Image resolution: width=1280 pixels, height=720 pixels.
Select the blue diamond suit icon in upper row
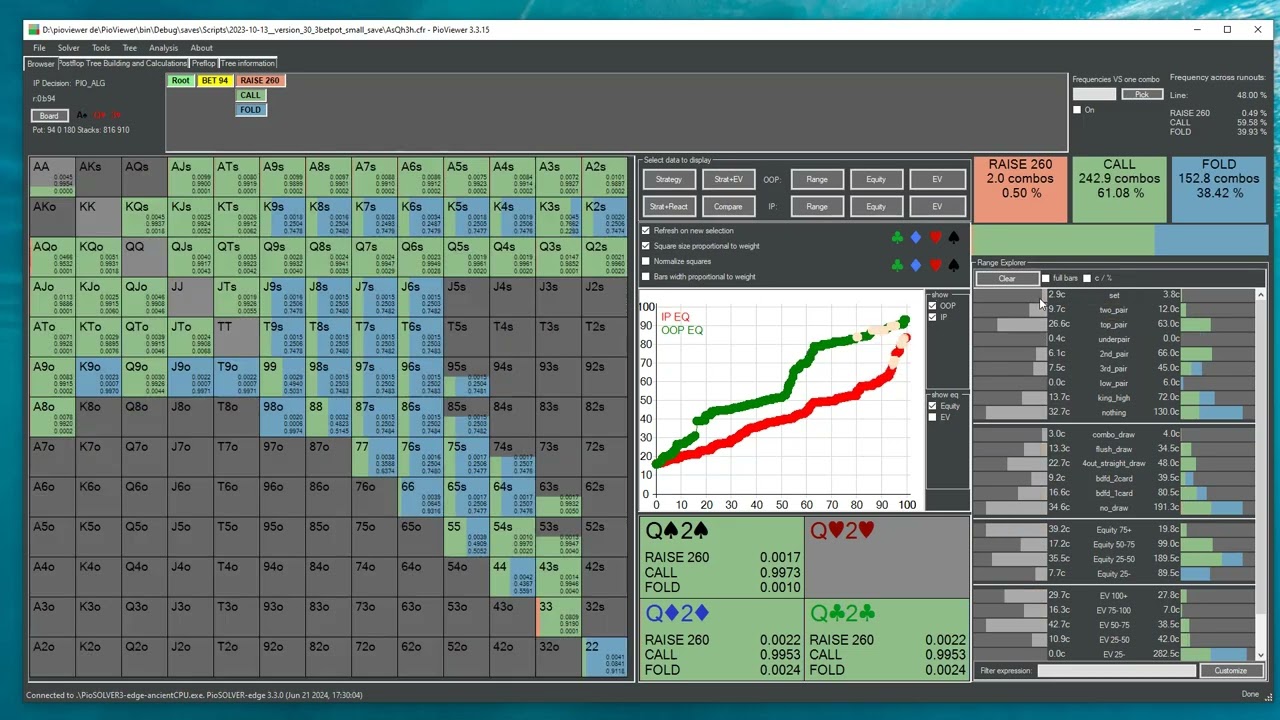click(916, 238)
